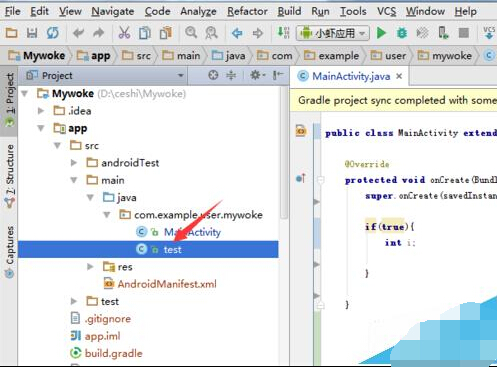
Task: Open Find with magnifier icon
Action: coord(191,33)
